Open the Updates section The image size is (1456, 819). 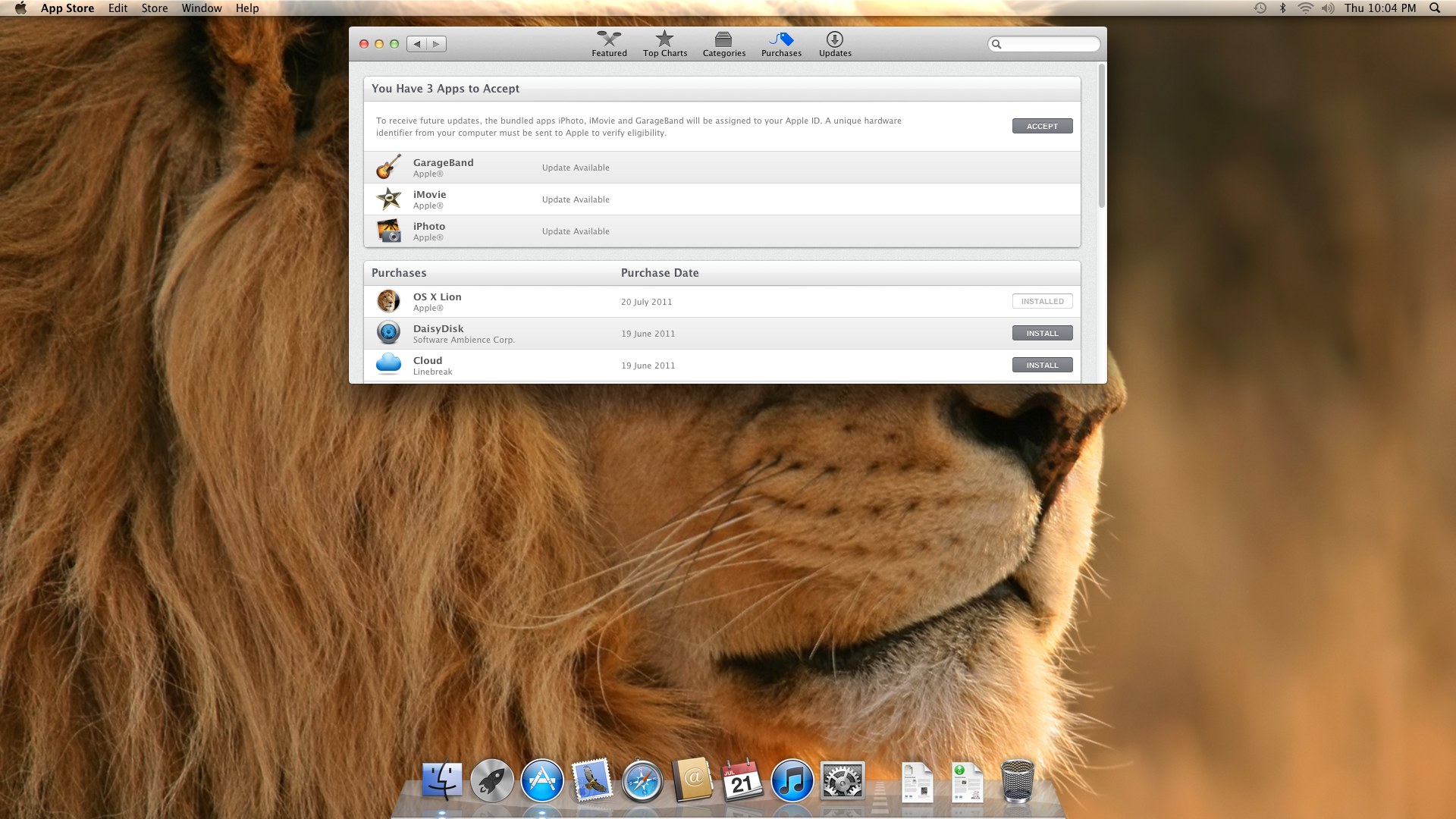coord(835,44)
